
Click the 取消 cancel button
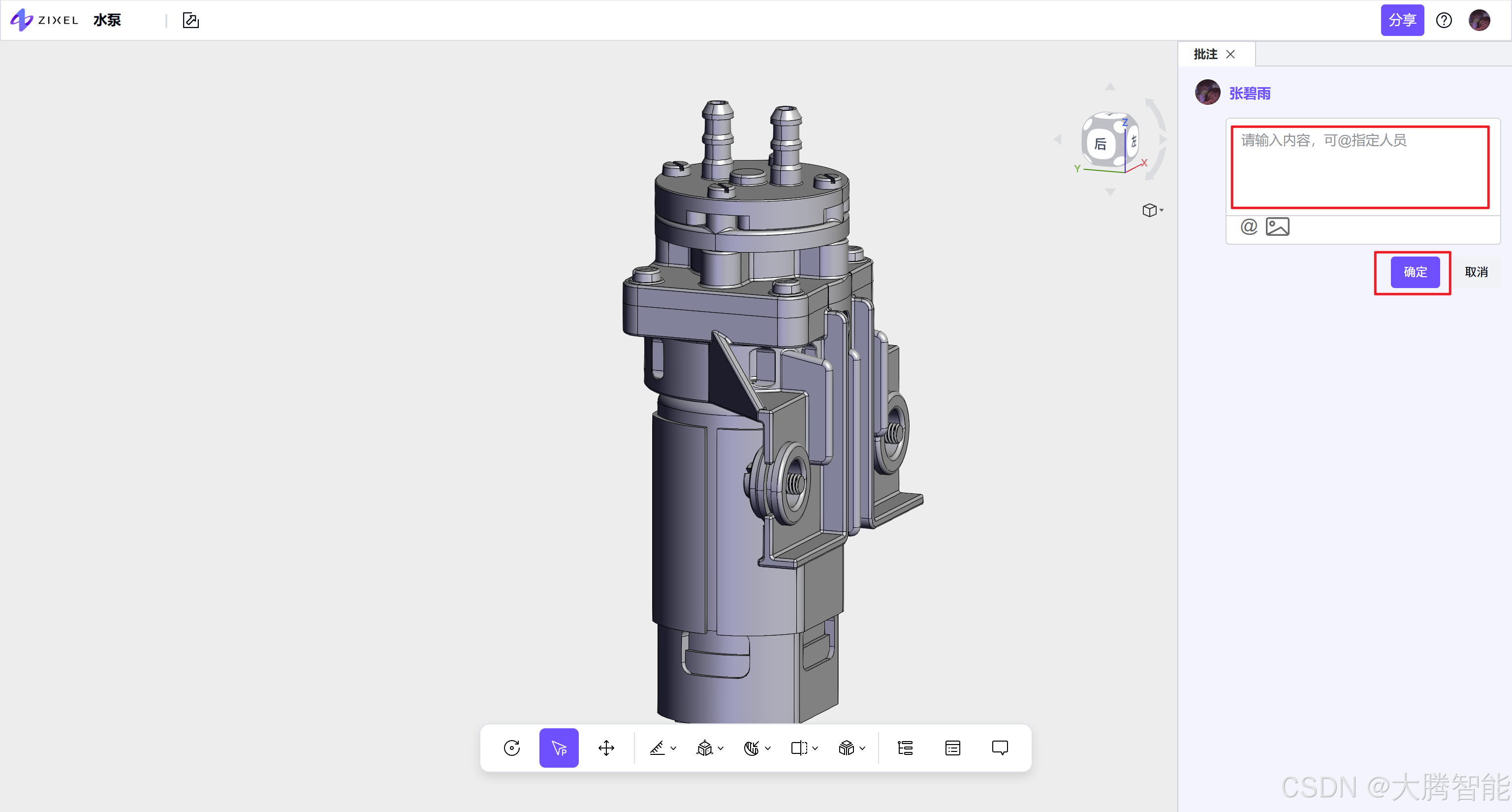[x=1476, y=272]
